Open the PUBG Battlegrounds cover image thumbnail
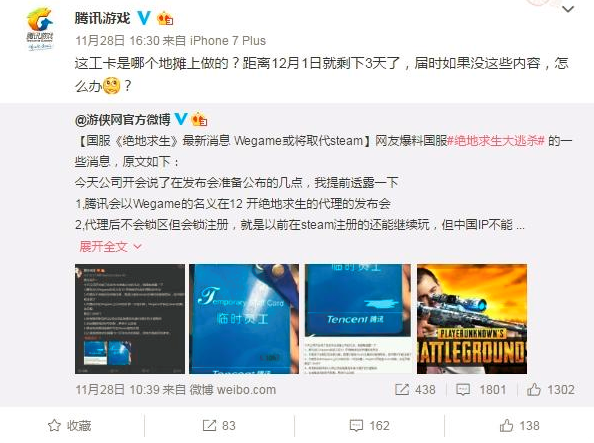 [472, 319]
